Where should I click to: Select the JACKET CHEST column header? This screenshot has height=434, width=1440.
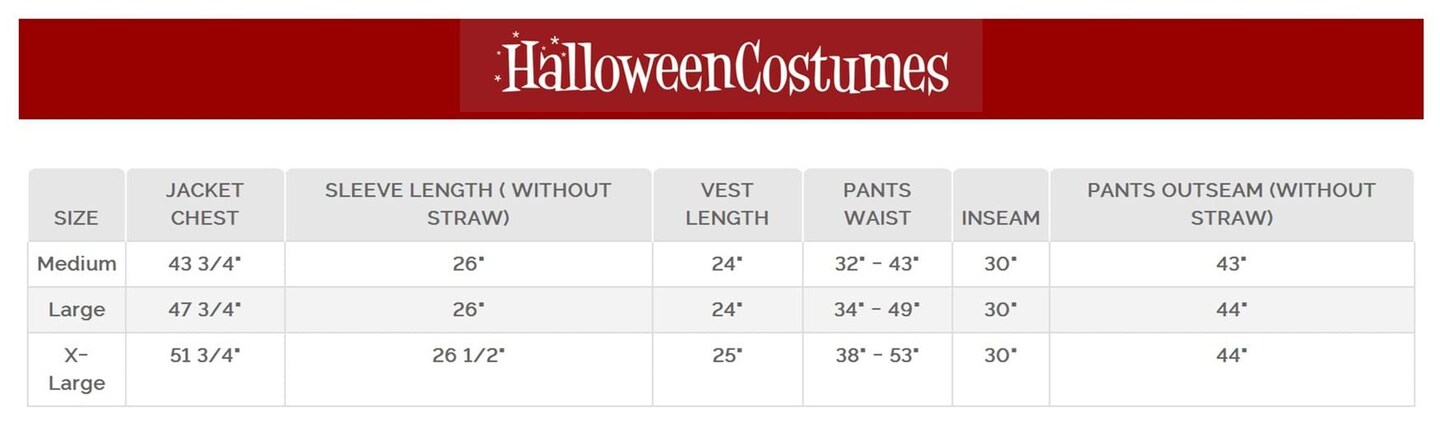pyautogui.click(x=205, y=204)
